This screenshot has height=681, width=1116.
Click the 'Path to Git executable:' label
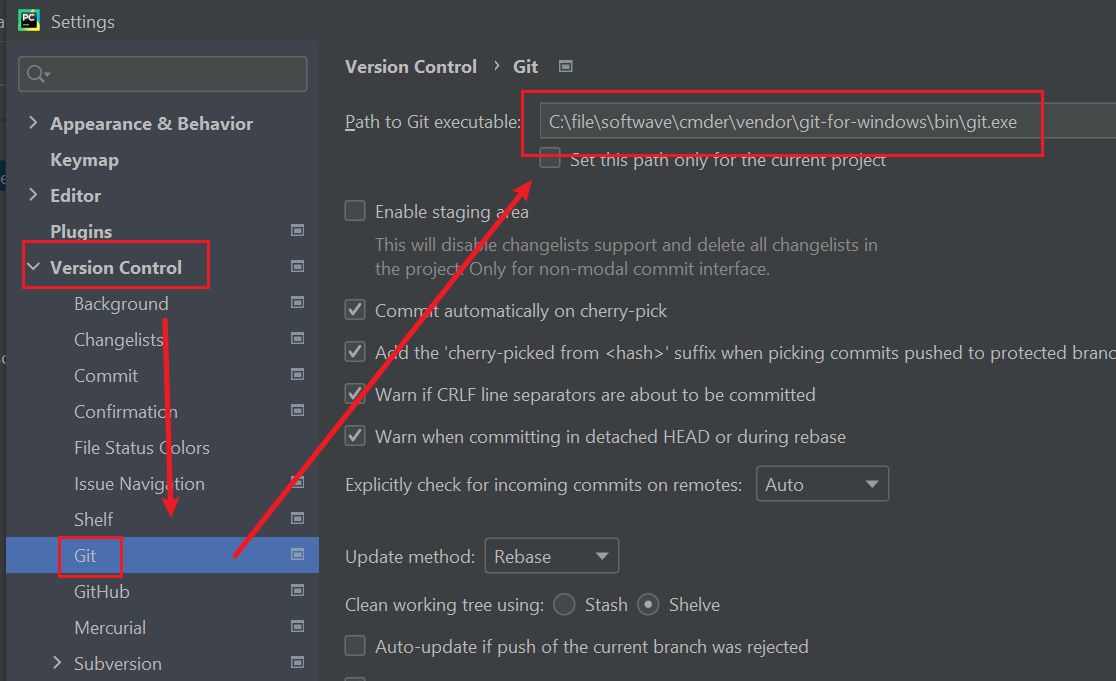tap(433, 122)
